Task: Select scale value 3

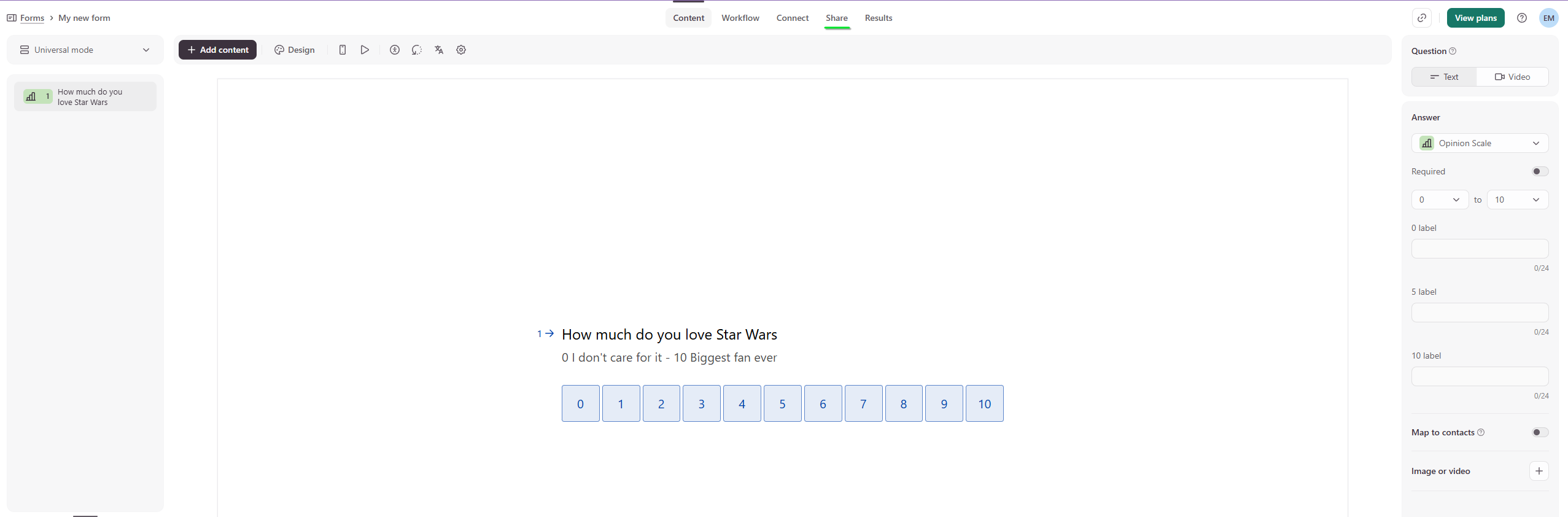Action: click(x=702, y=403)
